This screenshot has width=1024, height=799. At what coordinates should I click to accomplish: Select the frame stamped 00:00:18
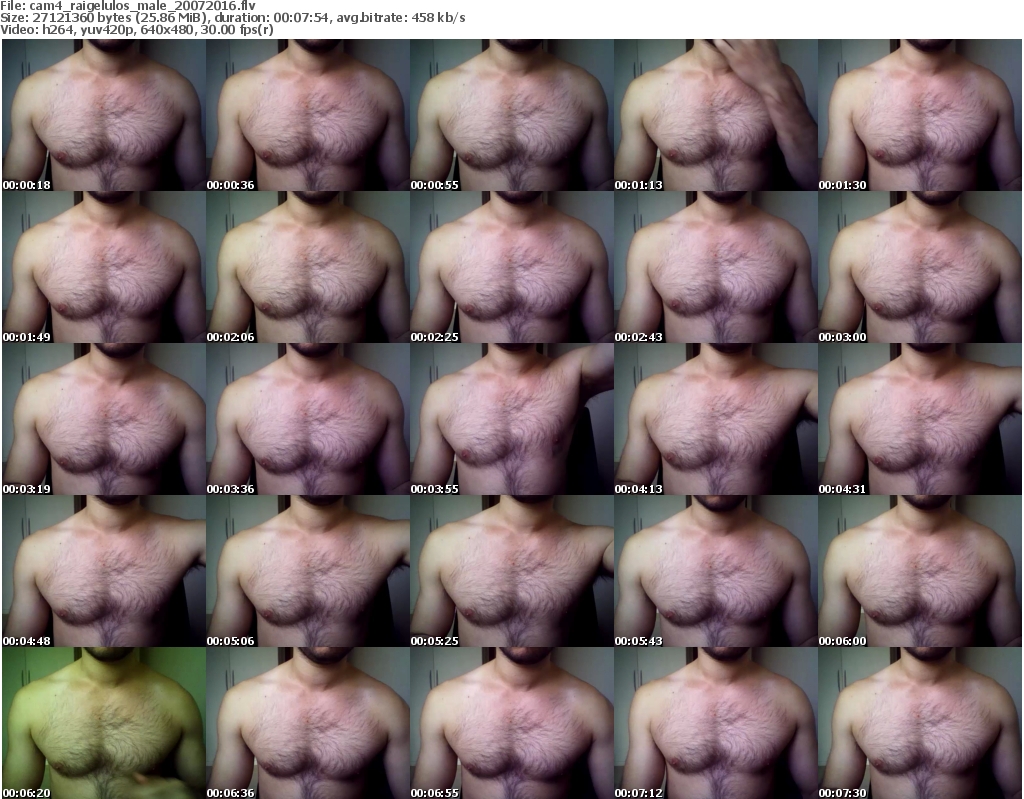pos(104,115)
